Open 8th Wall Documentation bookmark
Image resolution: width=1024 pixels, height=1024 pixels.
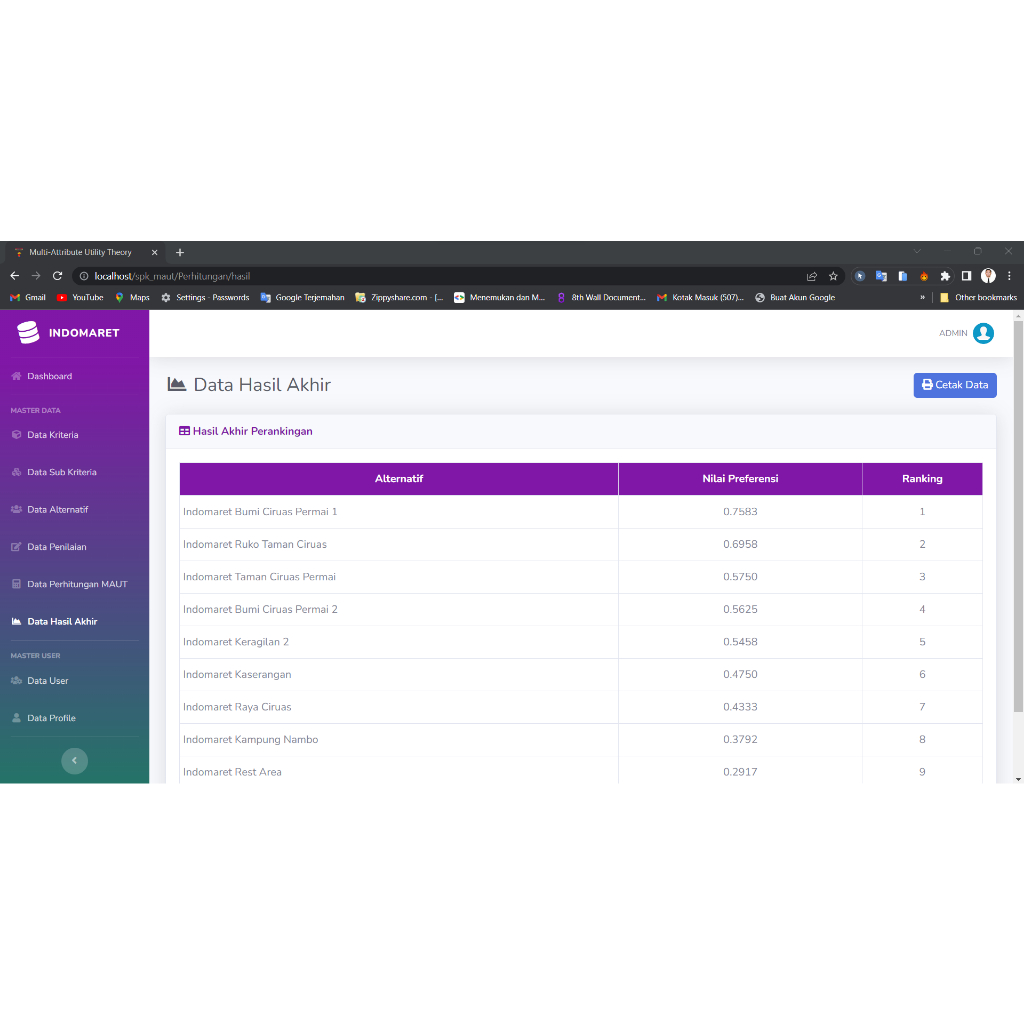click(x=601, y=298)
